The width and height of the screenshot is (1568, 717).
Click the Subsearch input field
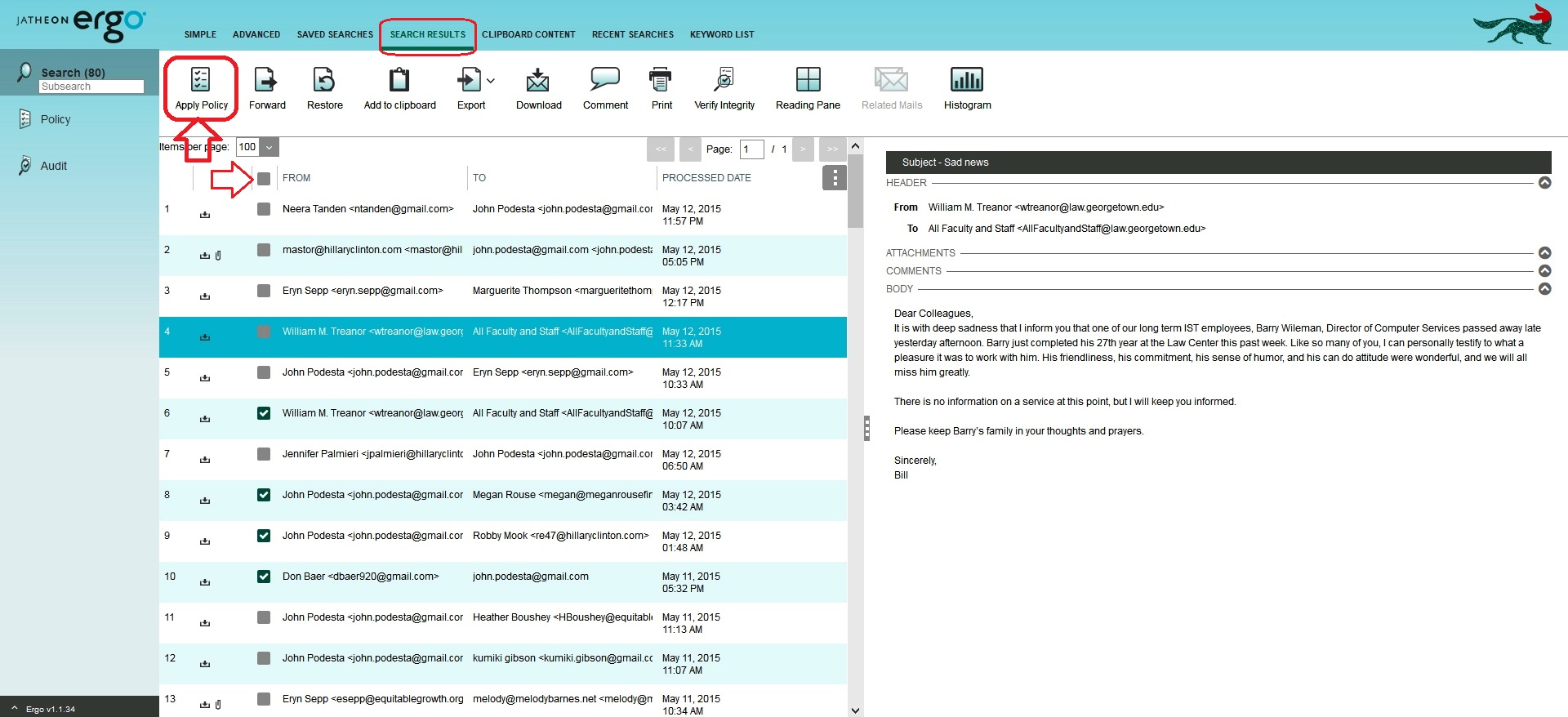pos(91,87)
